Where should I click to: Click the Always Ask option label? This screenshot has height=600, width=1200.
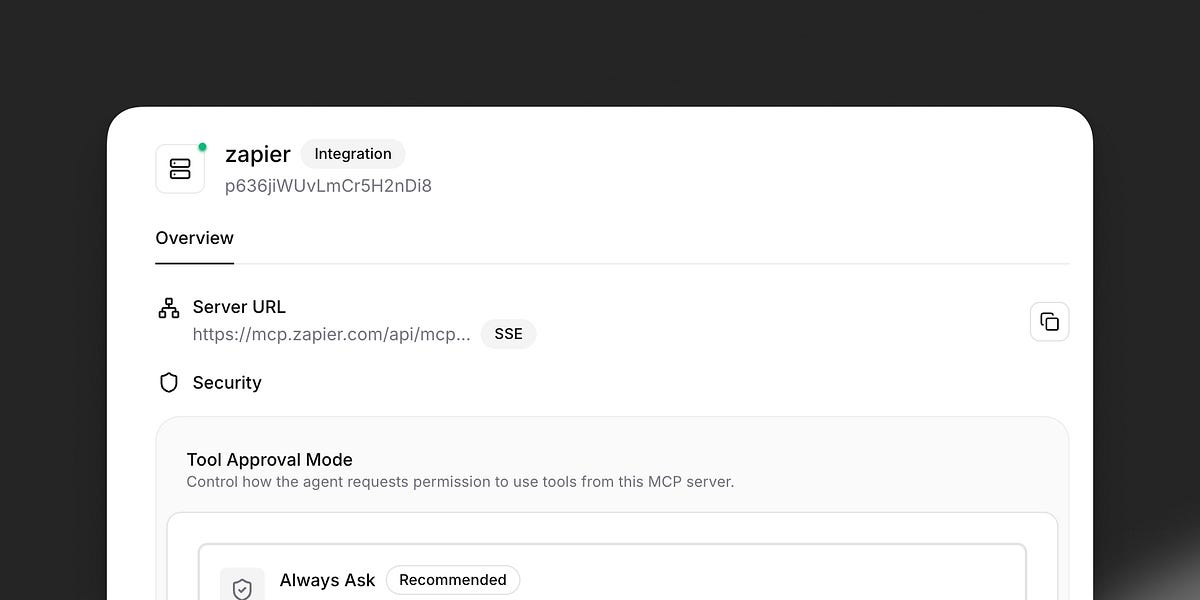(327, 580)
